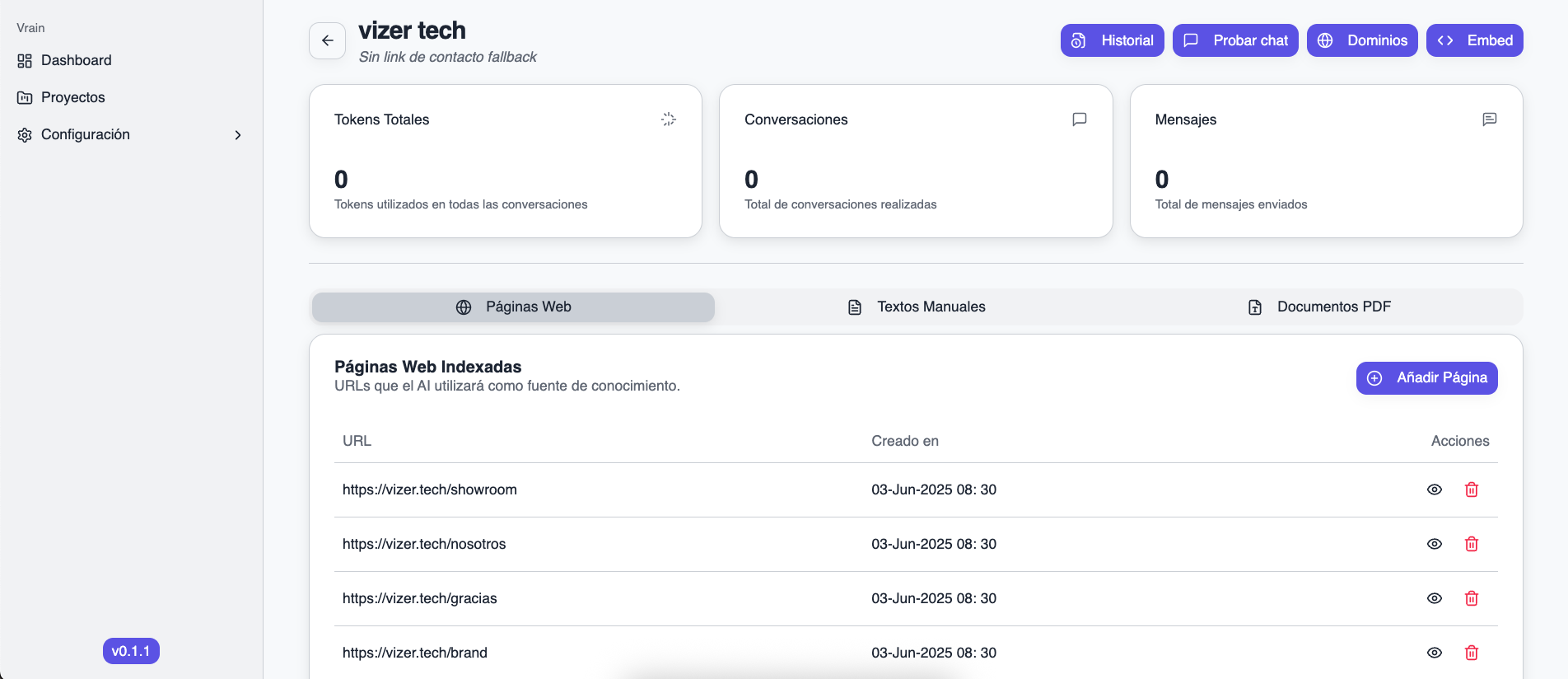The image size is (1568, 679).
Task: View the nosotros URL with eye icon
Action: [1435, 544]
